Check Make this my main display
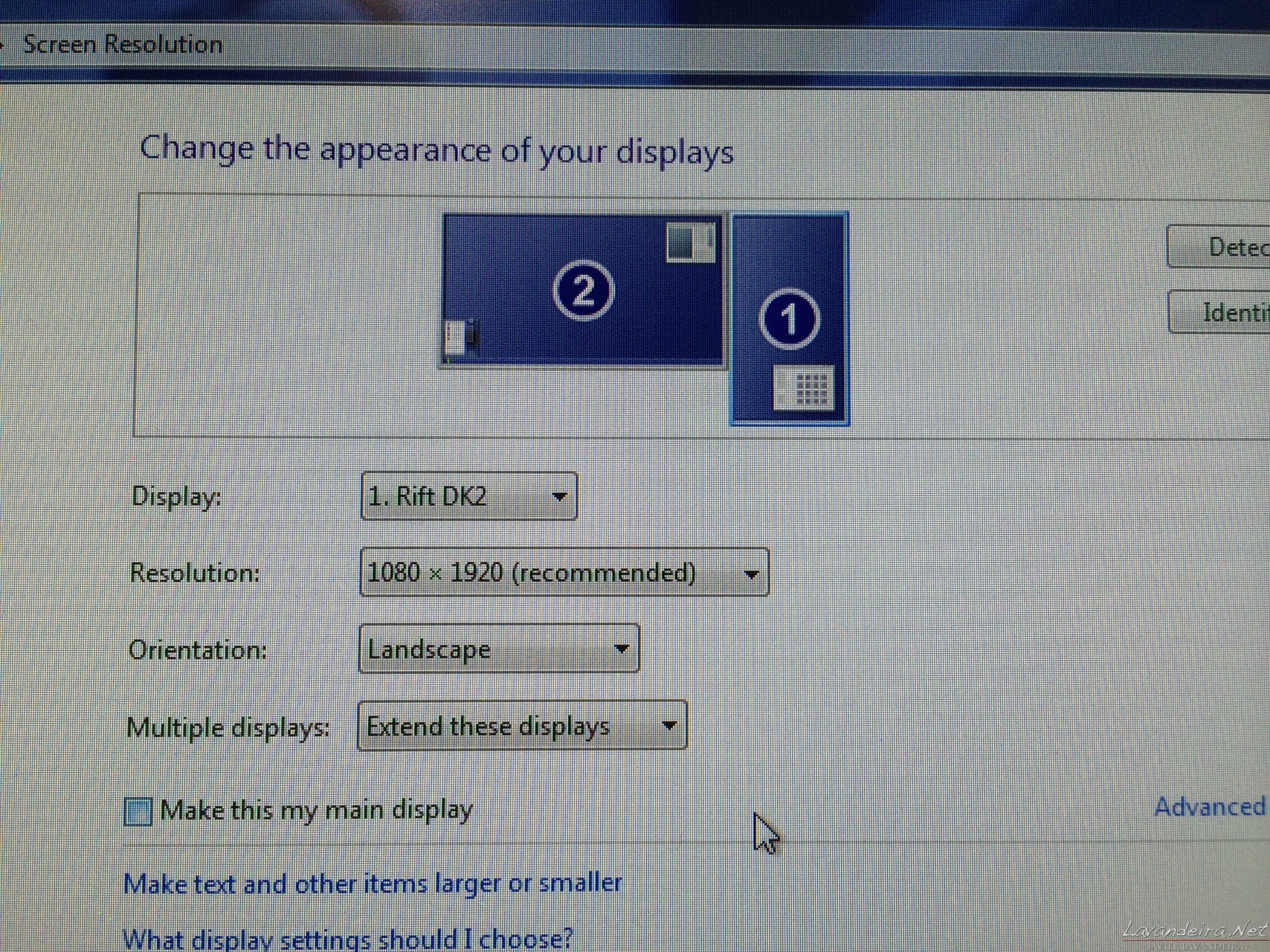Viewport: 1270px width, 952px height. [x=138, y=811]
